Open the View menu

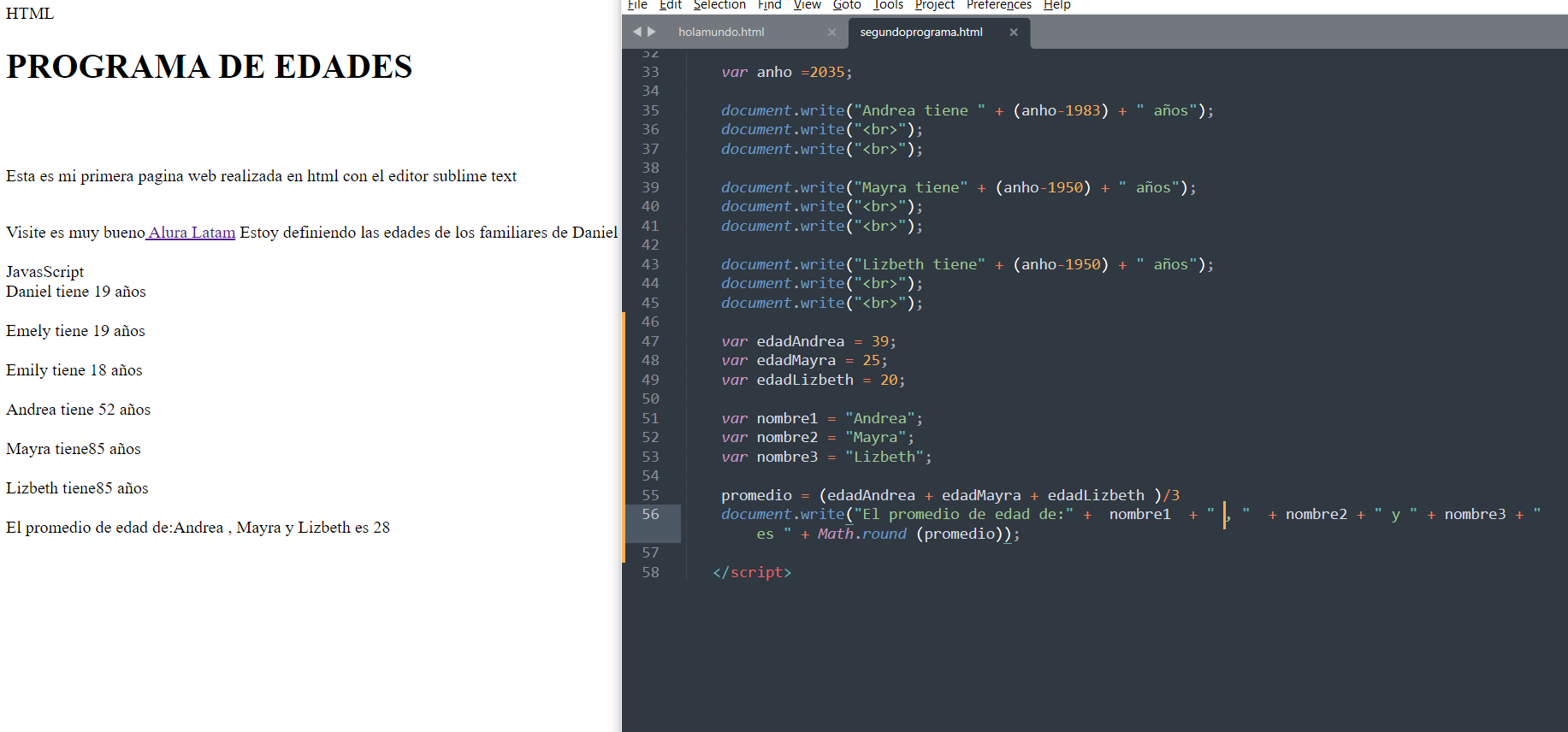[807, 5]
